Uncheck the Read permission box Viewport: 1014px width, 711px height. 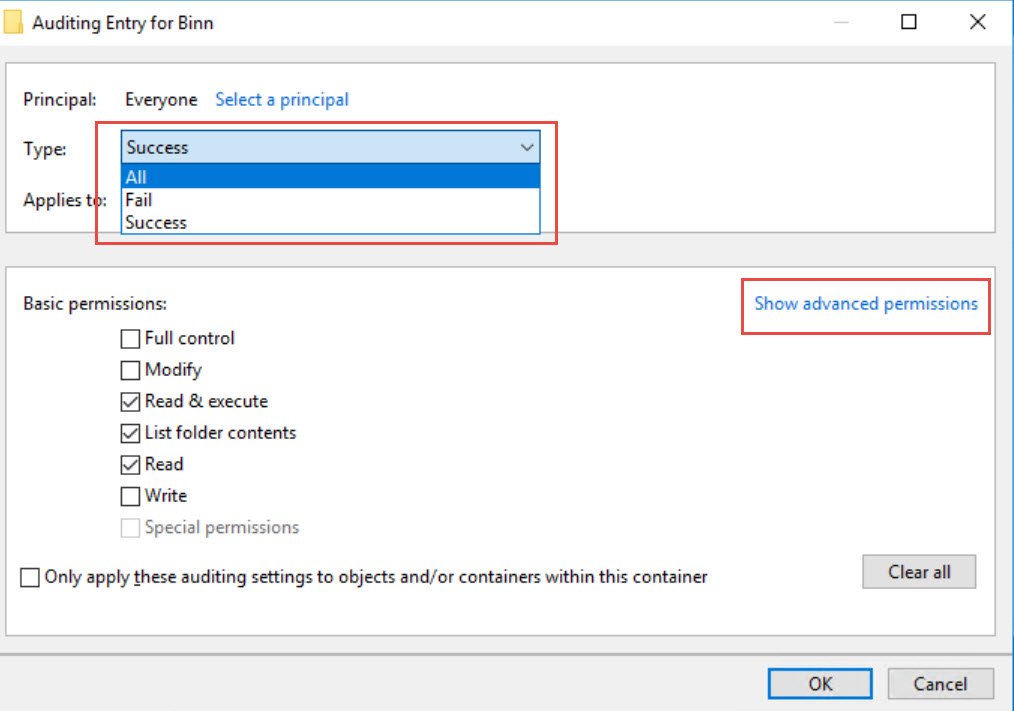coord(130,465)
